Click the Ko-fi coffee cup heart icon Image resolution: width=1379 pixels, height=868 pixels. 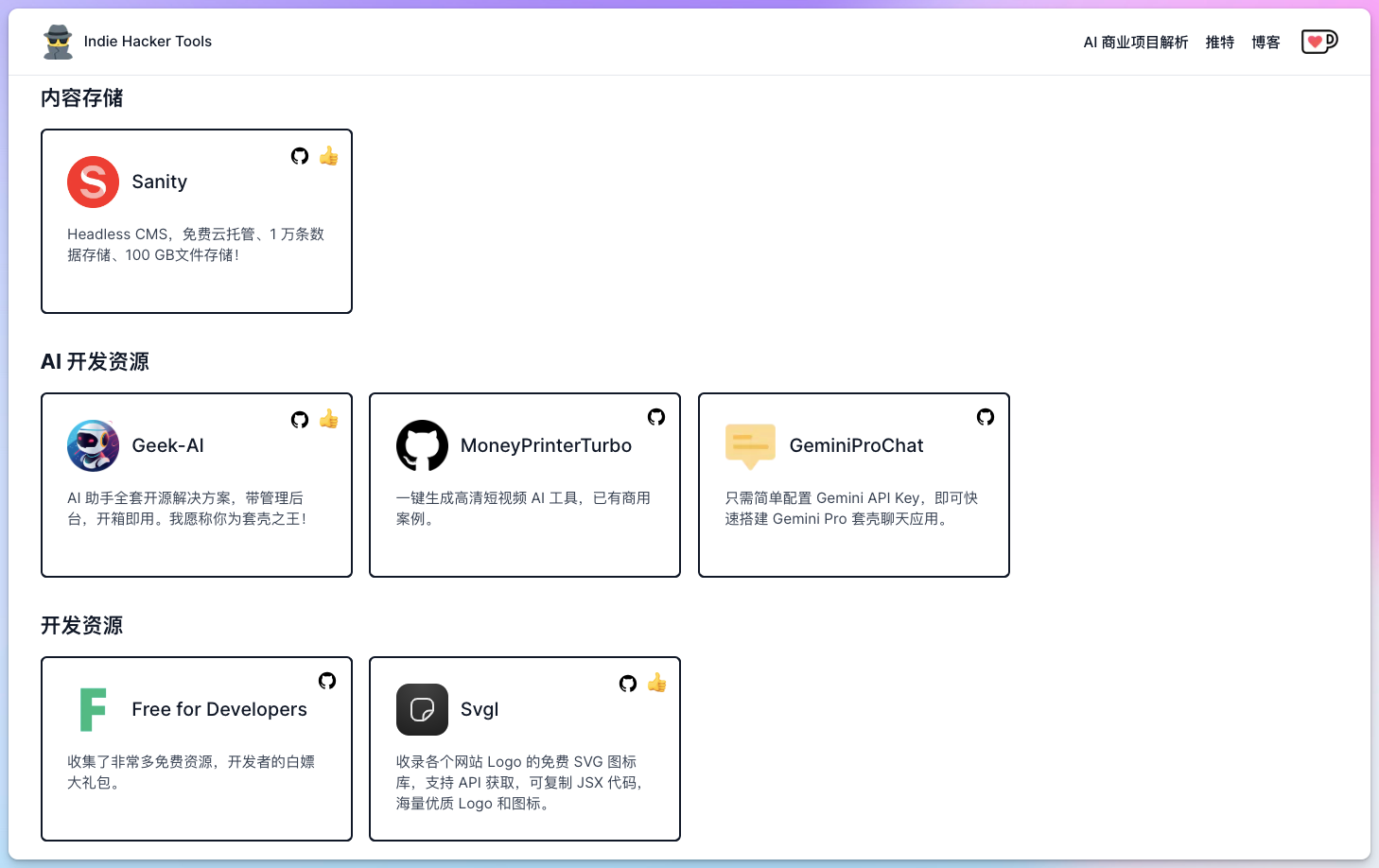(x=1319, y=42)
